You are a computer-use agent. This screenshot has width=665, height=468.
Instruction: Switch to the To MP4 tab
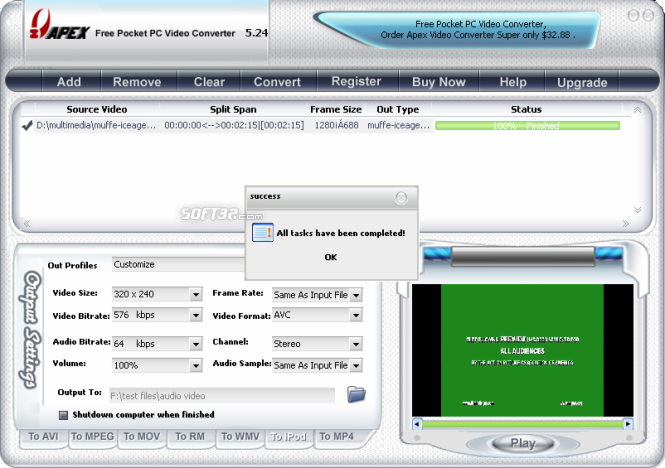pos(337,437)
